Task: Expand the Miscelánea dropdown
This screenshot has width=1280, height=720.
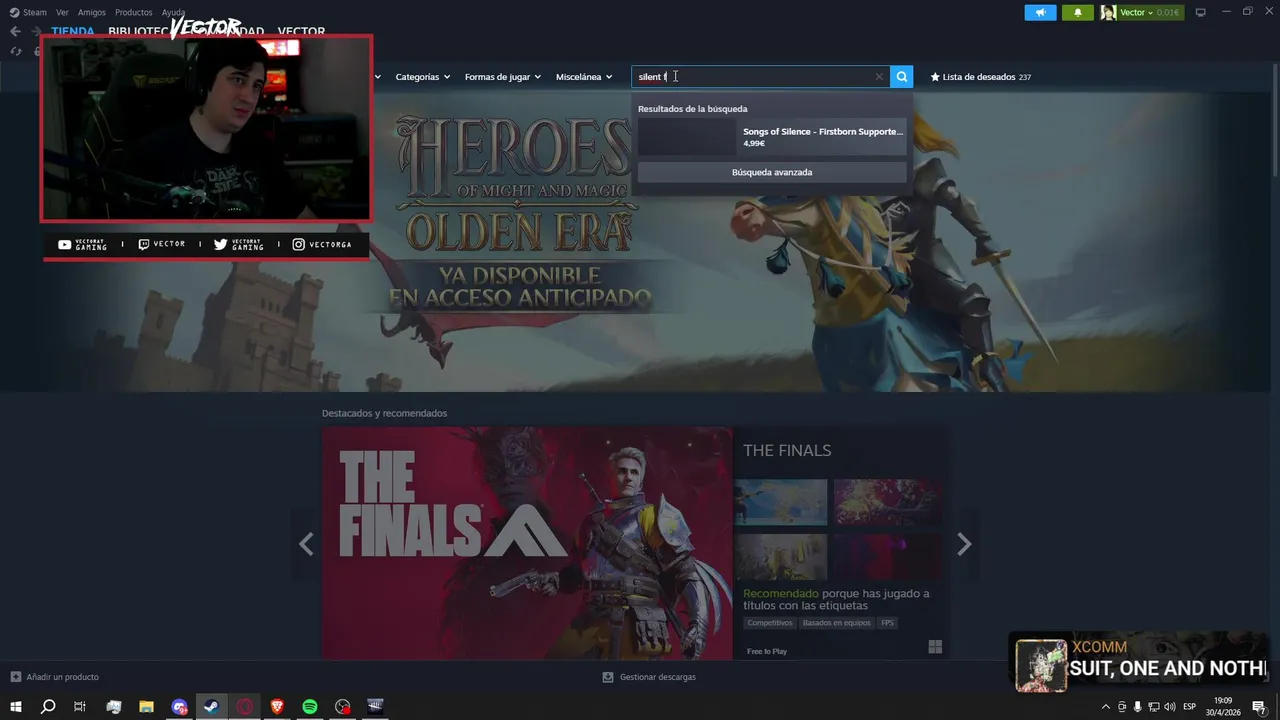Action: [584, 77]
